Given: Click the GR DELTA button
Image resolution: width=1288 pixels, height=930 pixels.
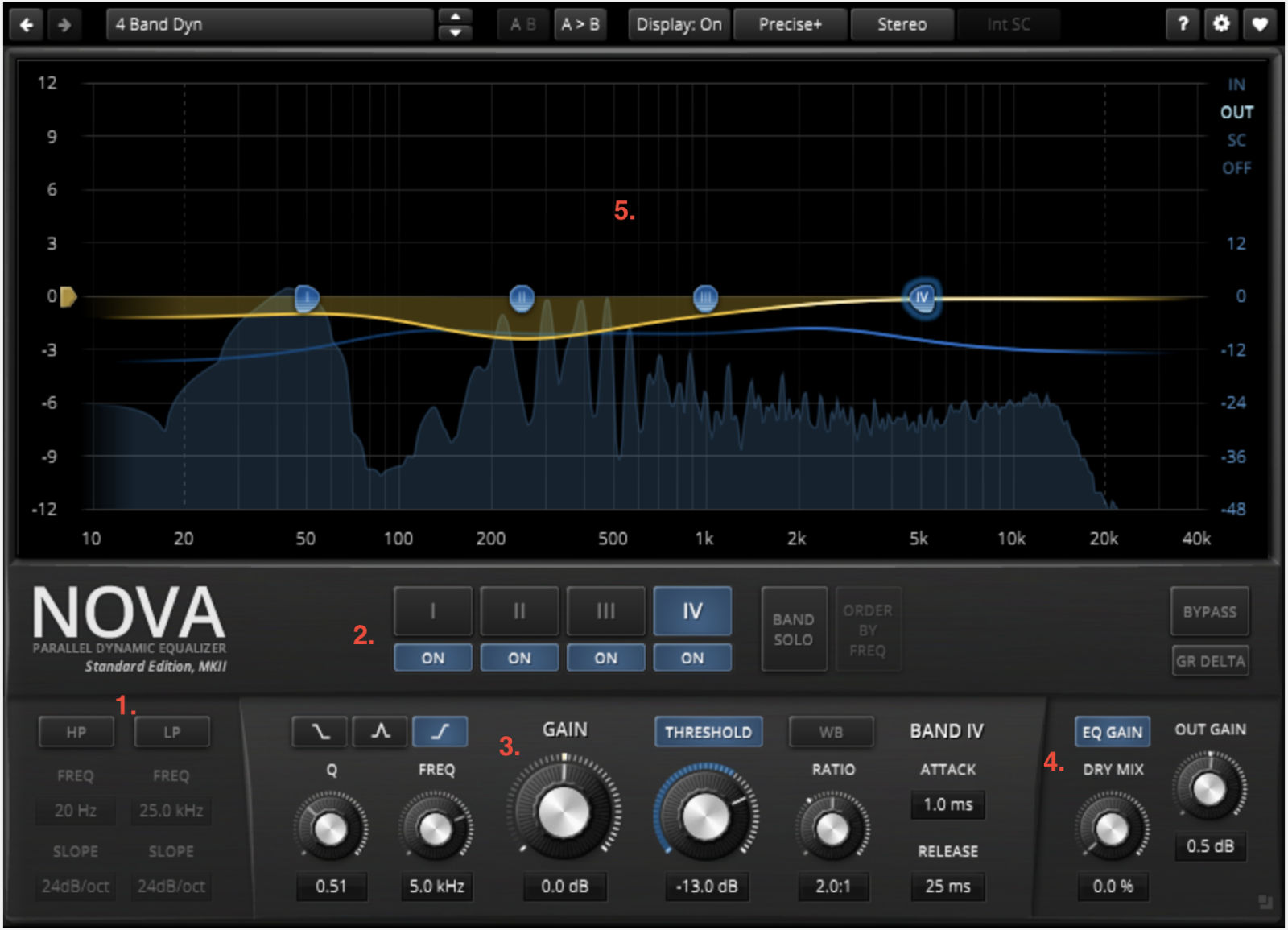Looking at the screenshot, I should 1210,661.
